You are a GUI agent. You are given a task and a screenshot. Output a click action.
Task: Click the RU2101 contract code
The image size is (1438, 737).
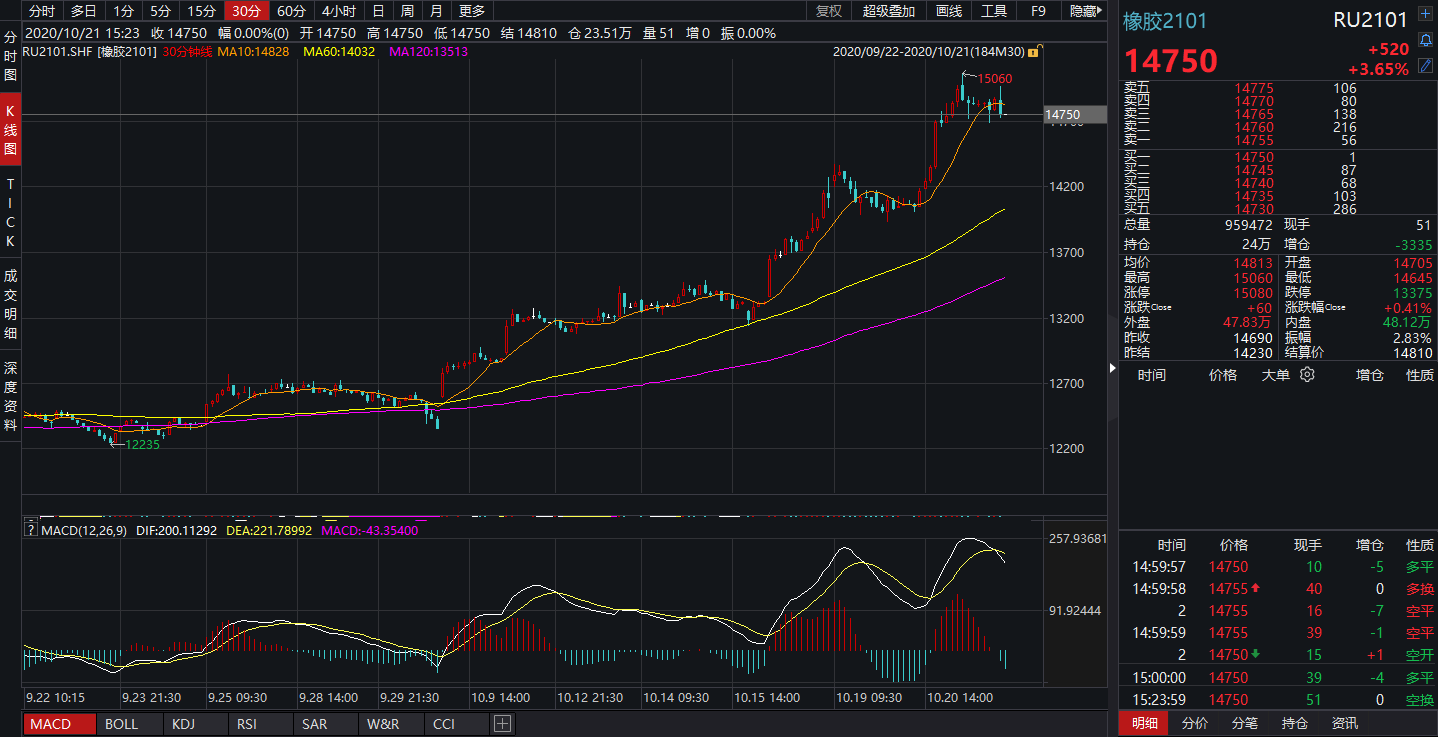(1370, 20)
